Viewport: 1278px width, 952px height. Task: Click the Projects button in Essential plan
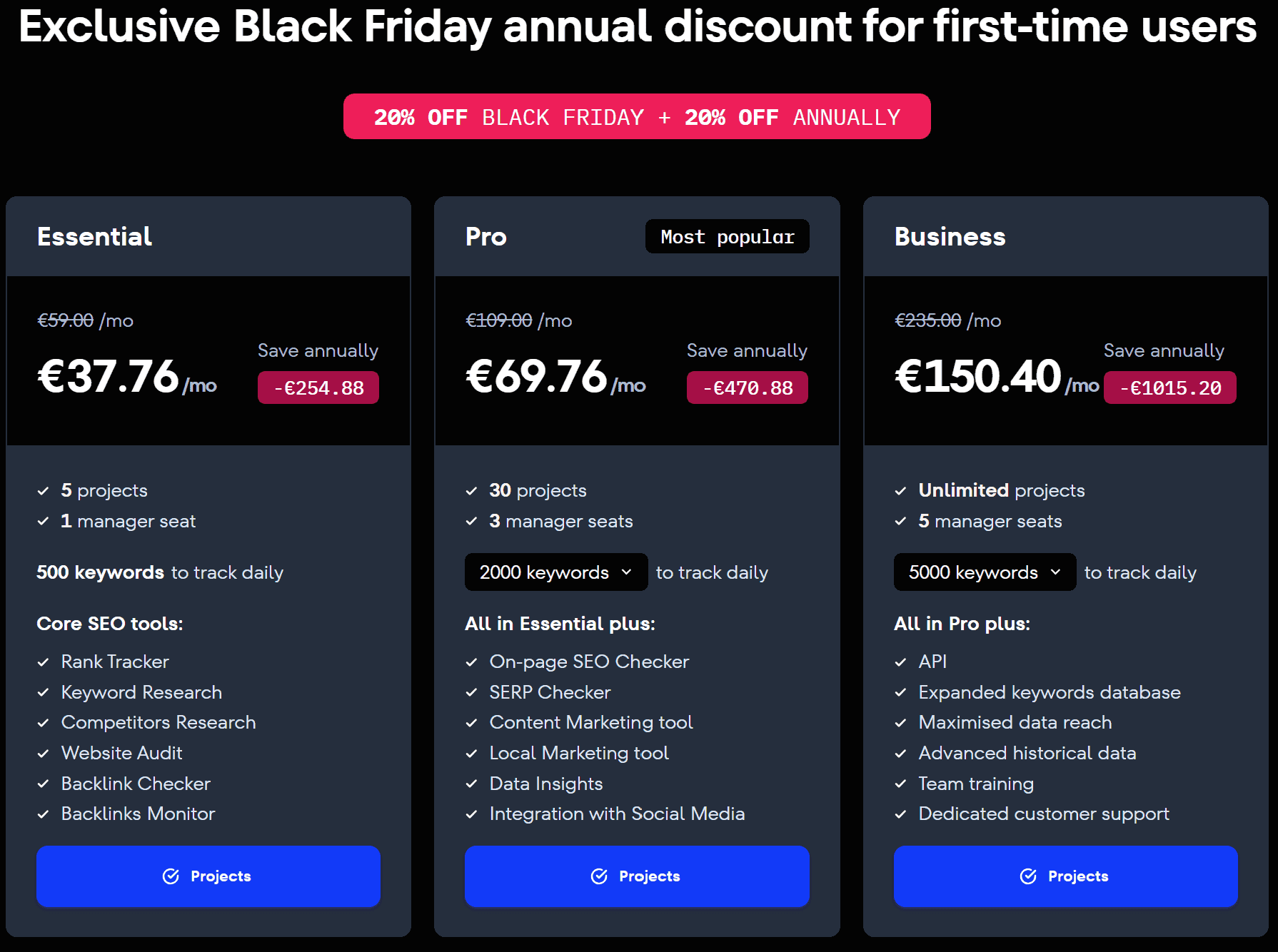tap(208, 876)
